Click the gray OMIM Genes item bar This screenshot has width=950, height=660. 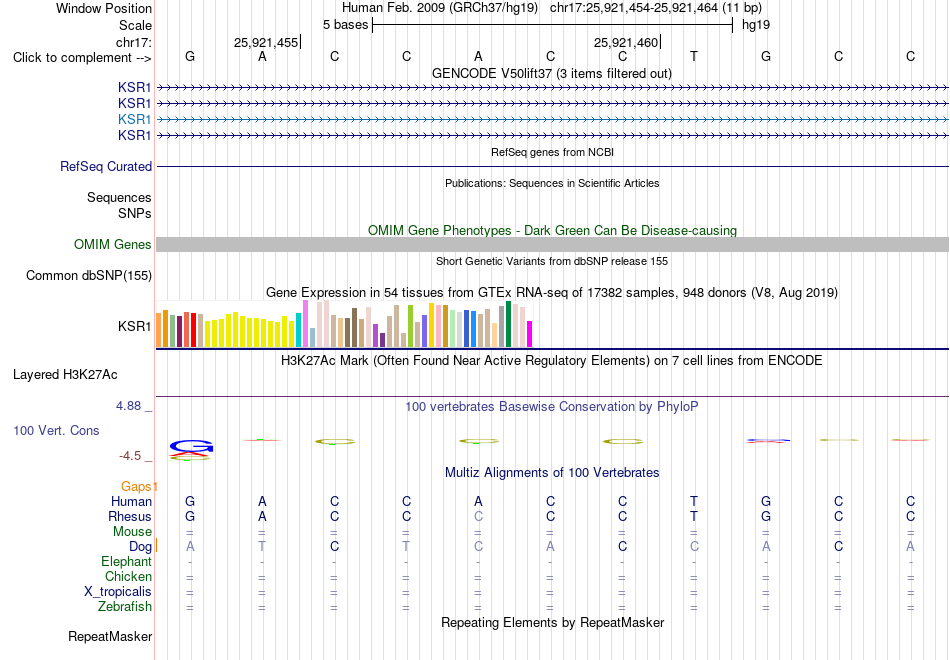point(553,244)
